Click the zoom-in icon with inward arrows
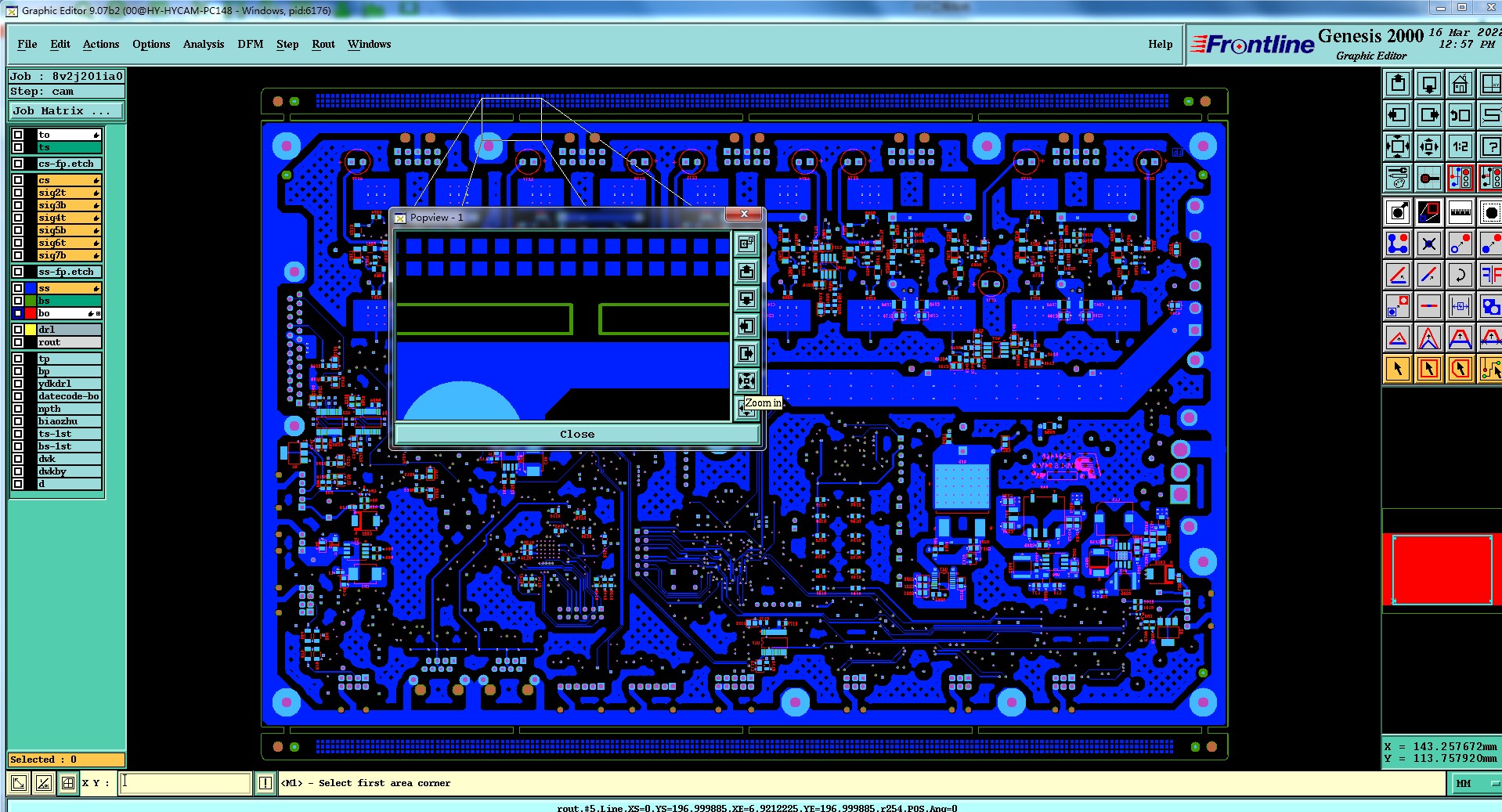This screenshot has height=812, width=1502. pos(1398,146)
